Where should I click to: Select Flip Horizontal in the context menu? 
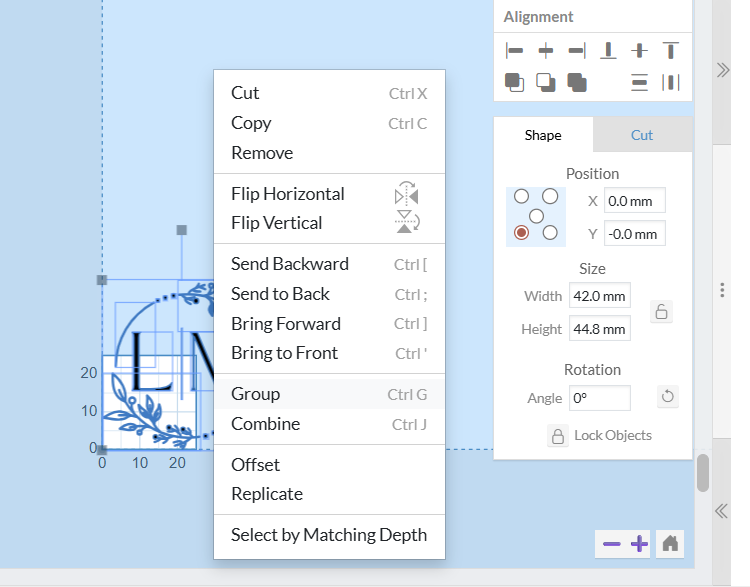[288, 194]
